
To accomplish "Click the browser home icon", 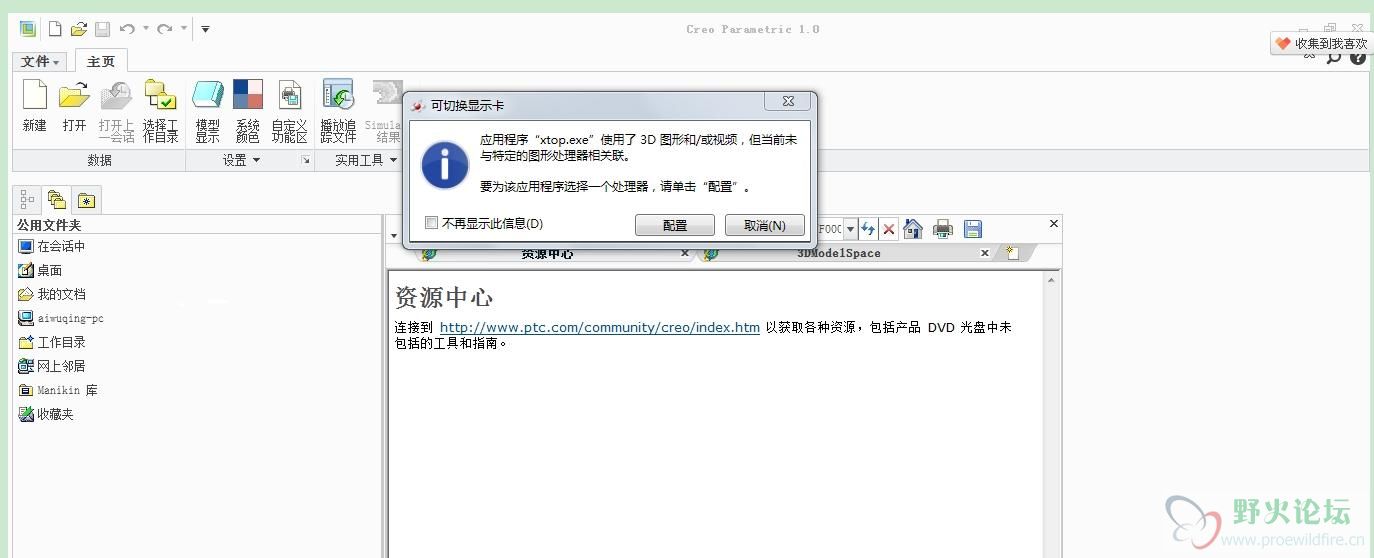I will [913, 229].
